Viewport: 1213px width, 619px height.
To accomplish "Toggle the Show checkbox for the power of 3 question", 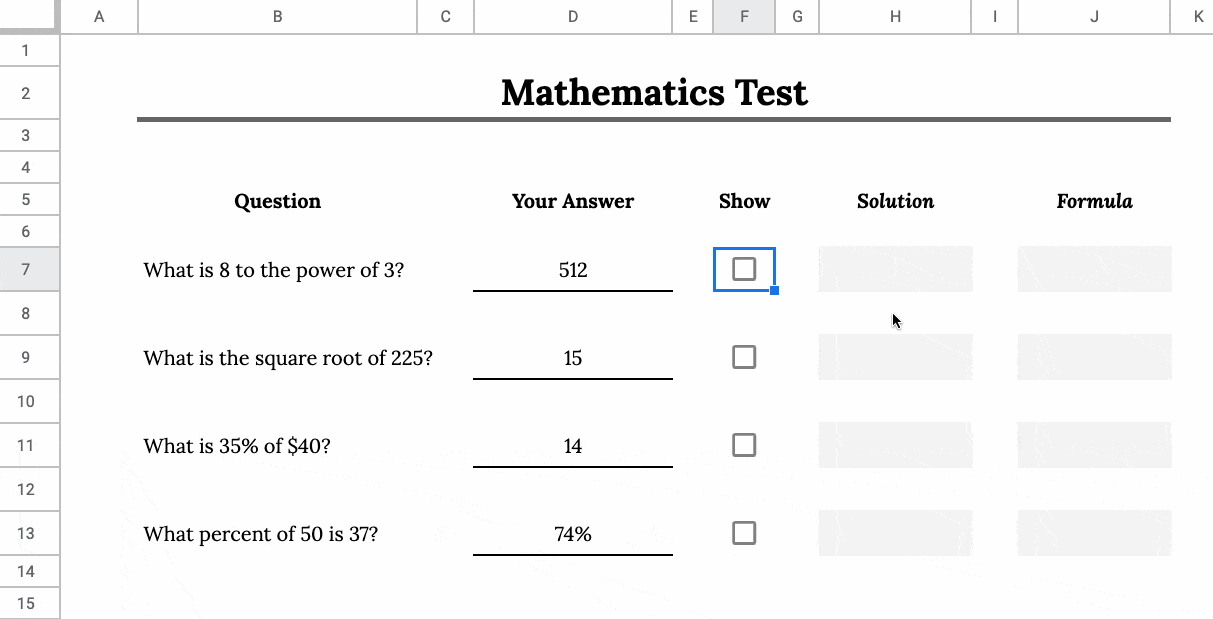I will point(744,269).
